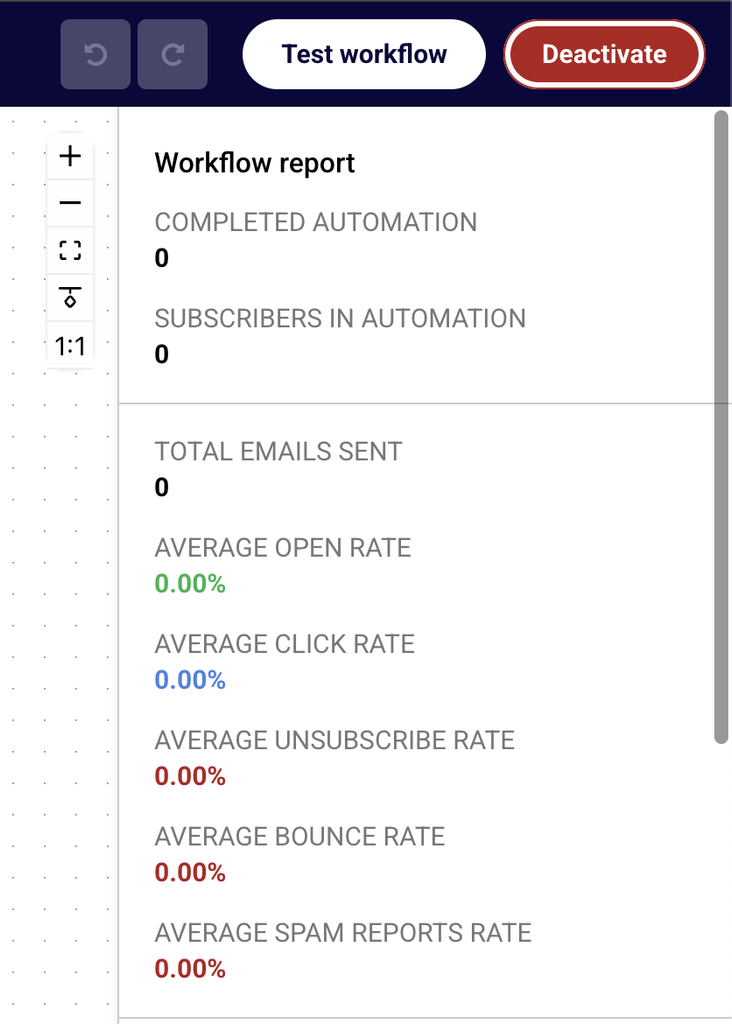Click the spam reports rate 0.00% value

click(x=190, y=968)
